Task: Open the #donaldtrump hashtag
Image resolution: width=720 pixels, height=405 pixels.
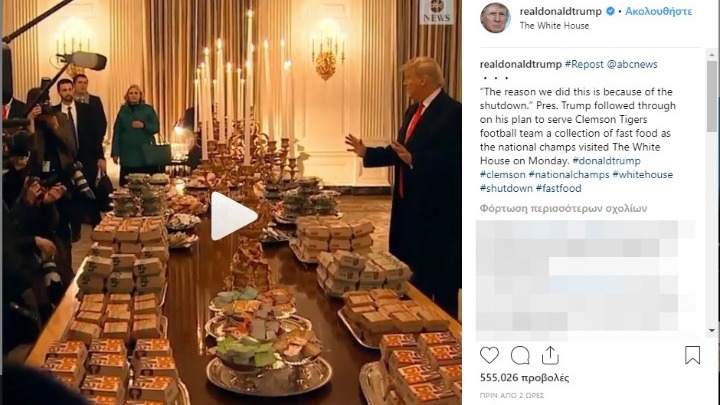Action: pos(607,161)
